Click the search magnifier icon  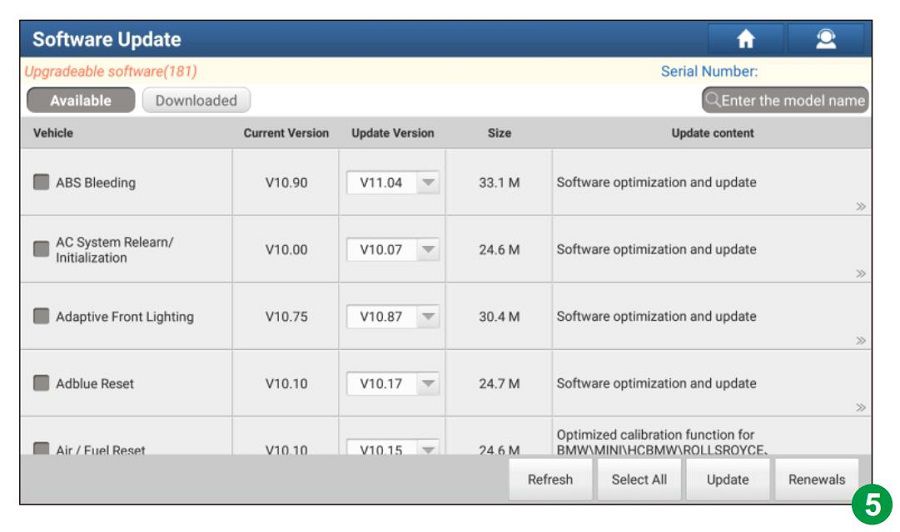pyautogui.click(x=714, y=100)
